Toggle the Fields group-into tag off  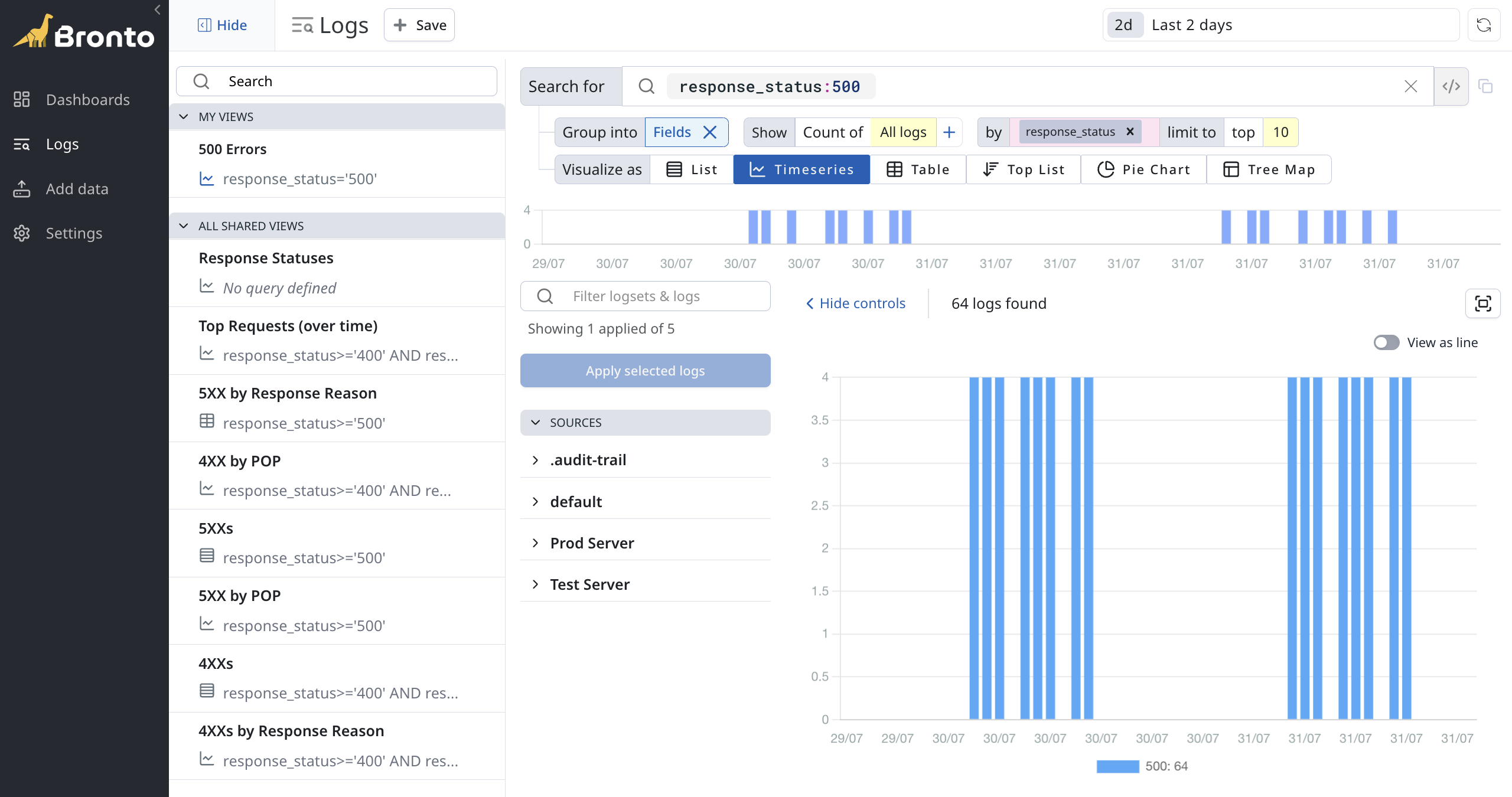[710, 131]
